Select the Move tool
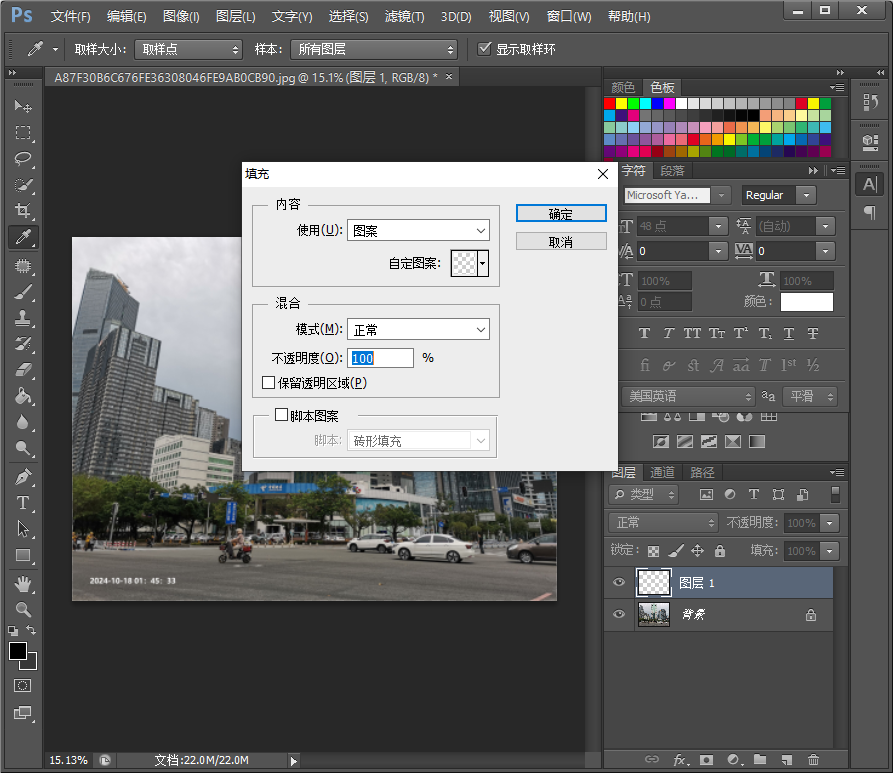Viewport: 893px width, 773px height. click(23, 106)
